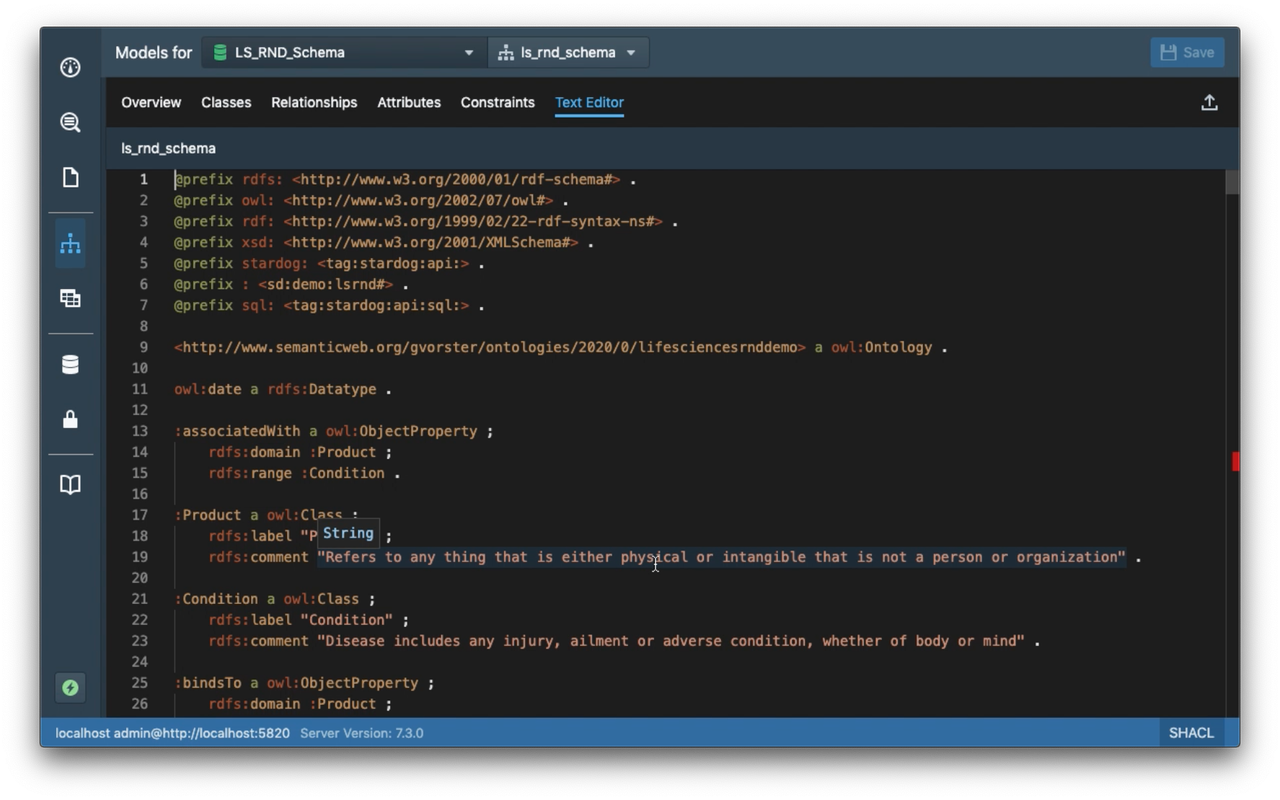
Task: Open the dashboard gauge icon in sidebar
Action: [70, 68]
